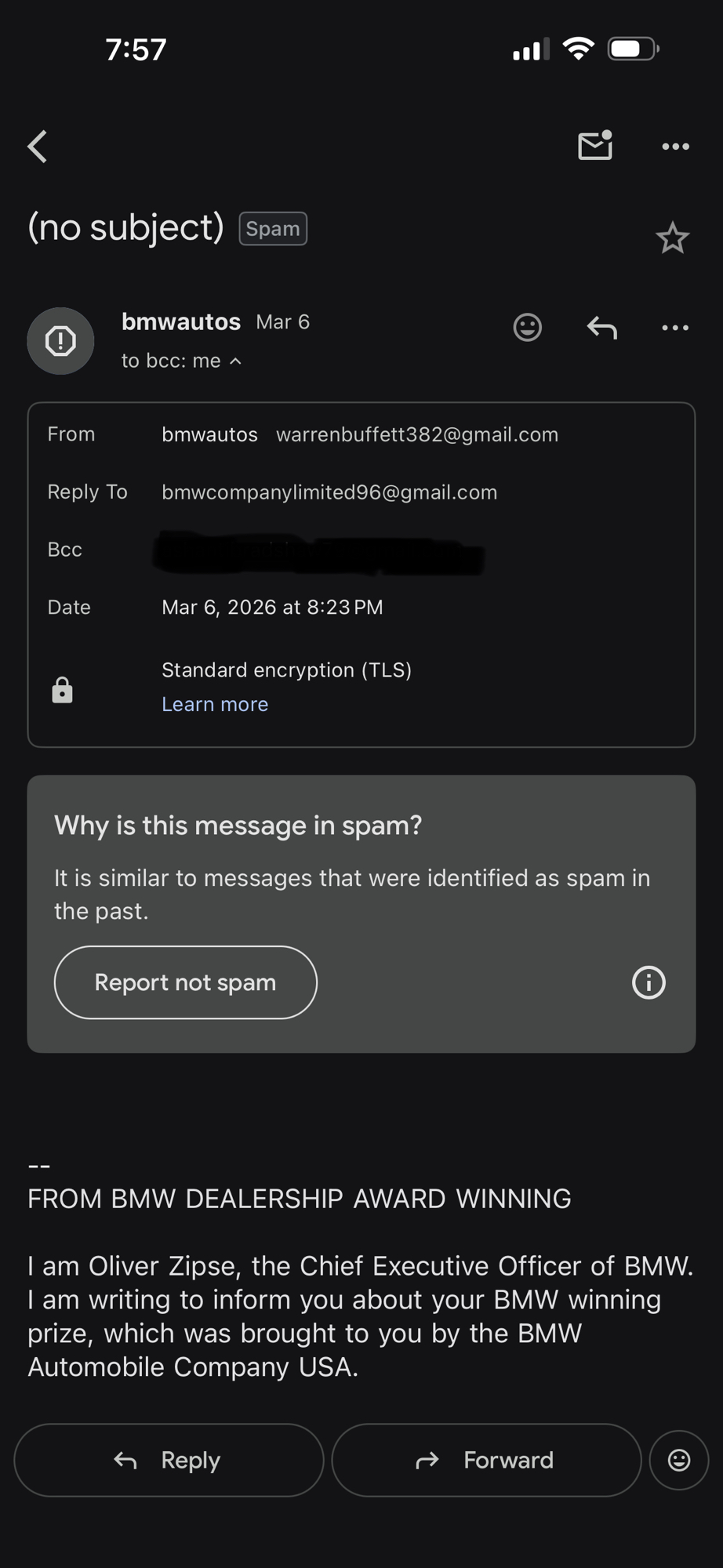The image size is (723, 1568).
Task: Tap the Spam label tag
Action: click(273, 229)
